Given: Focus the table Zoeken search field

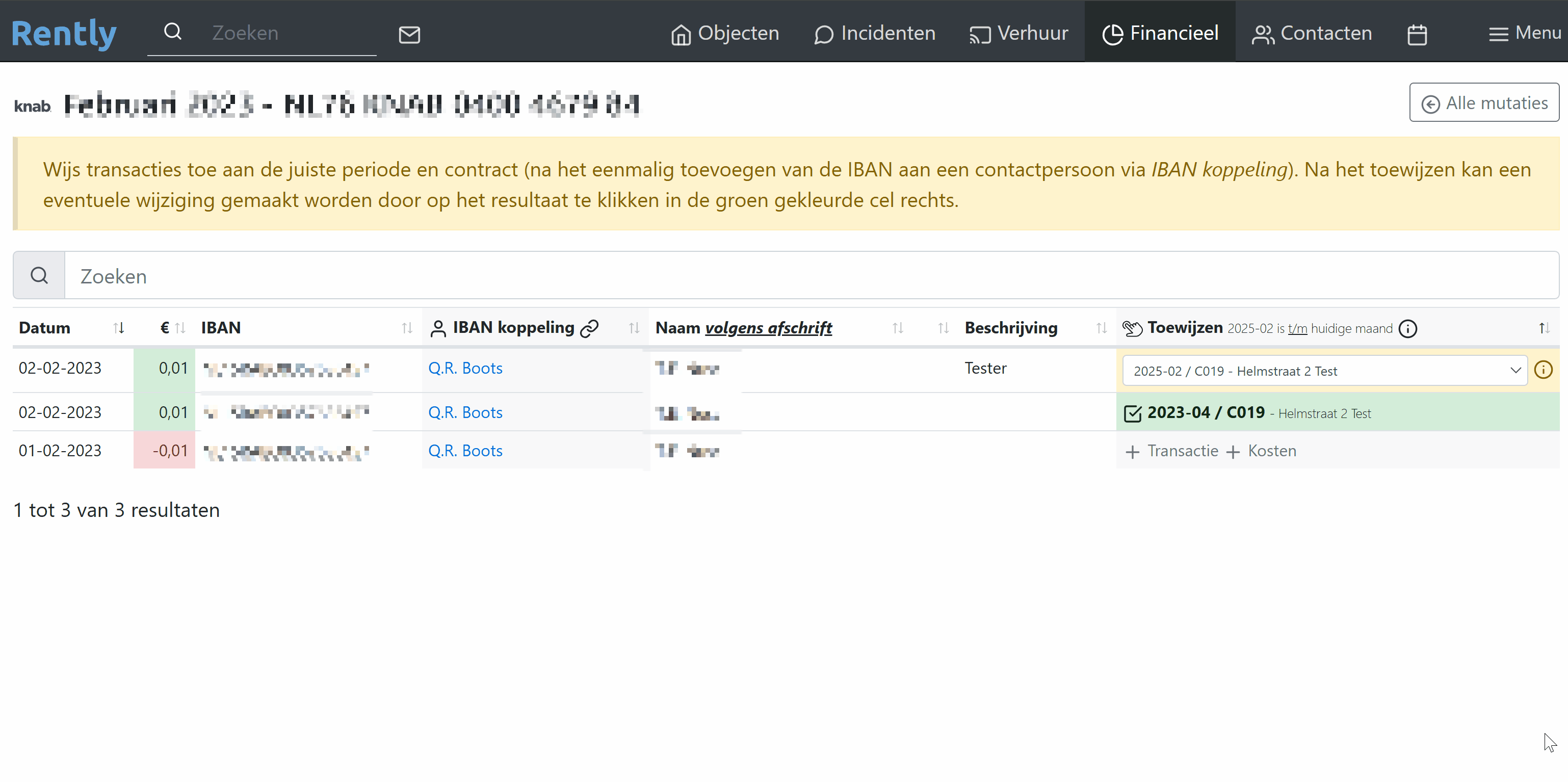Looking at the screenshot, I should tap(809, 276).
